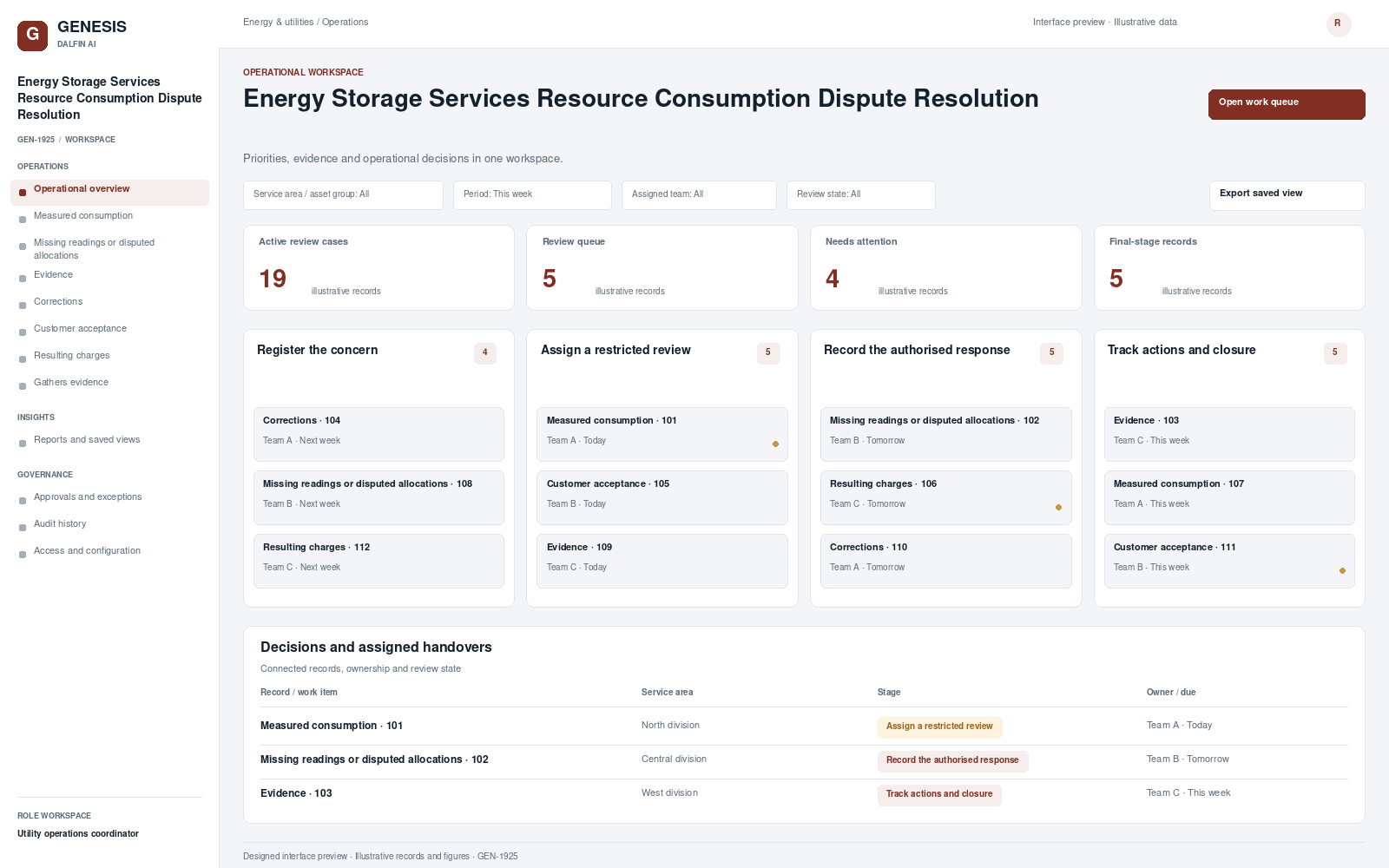Open the Review state filter
The height and width of the screenshot is (868, 1389).
(860, 195)
